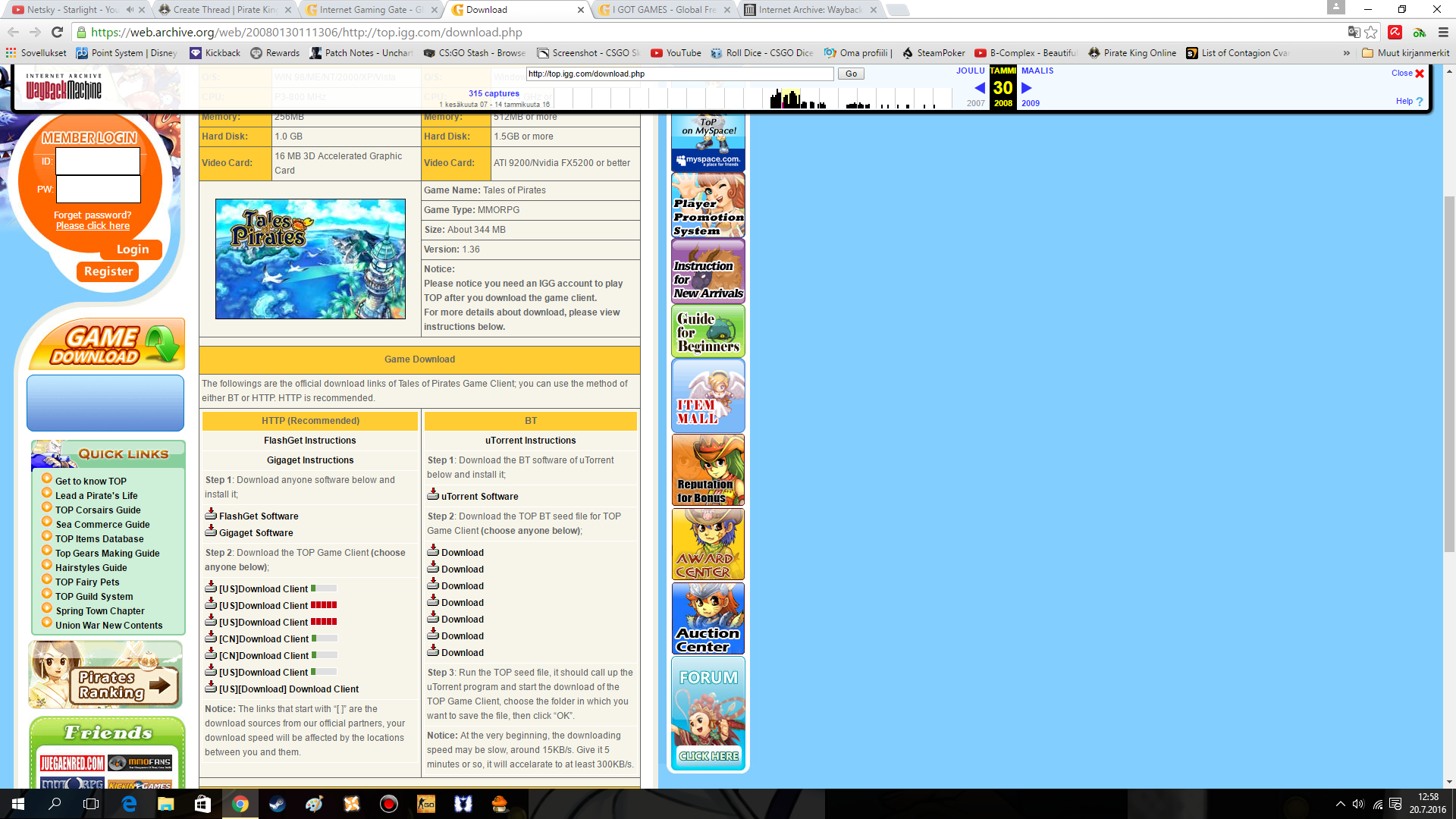The height and width of the screenshot is (819, 1456).
Task: Click the Game Download banner
Action: 106,345
